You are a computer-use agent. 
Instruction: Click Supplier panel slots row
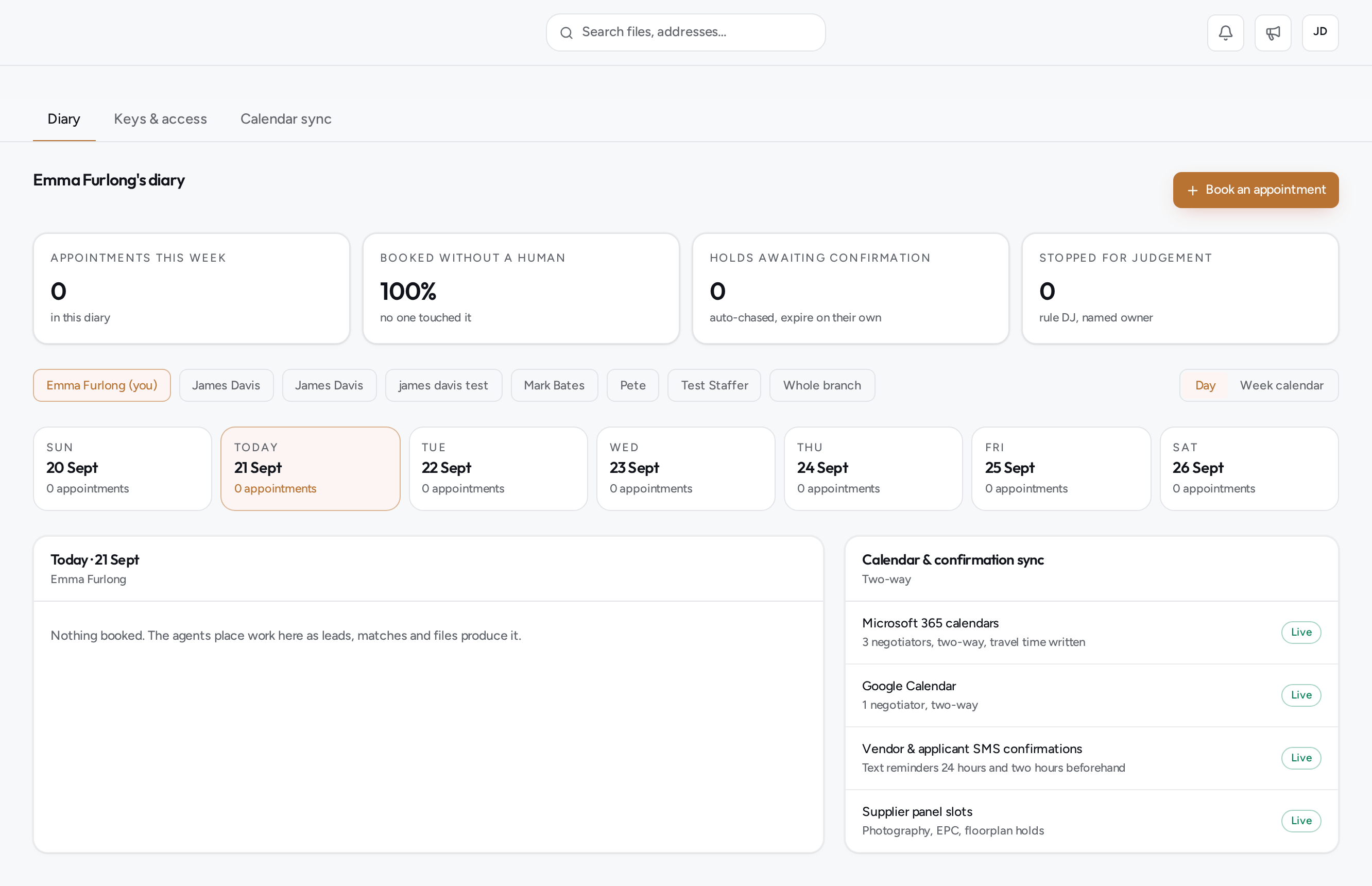(x=1091, y=821)
